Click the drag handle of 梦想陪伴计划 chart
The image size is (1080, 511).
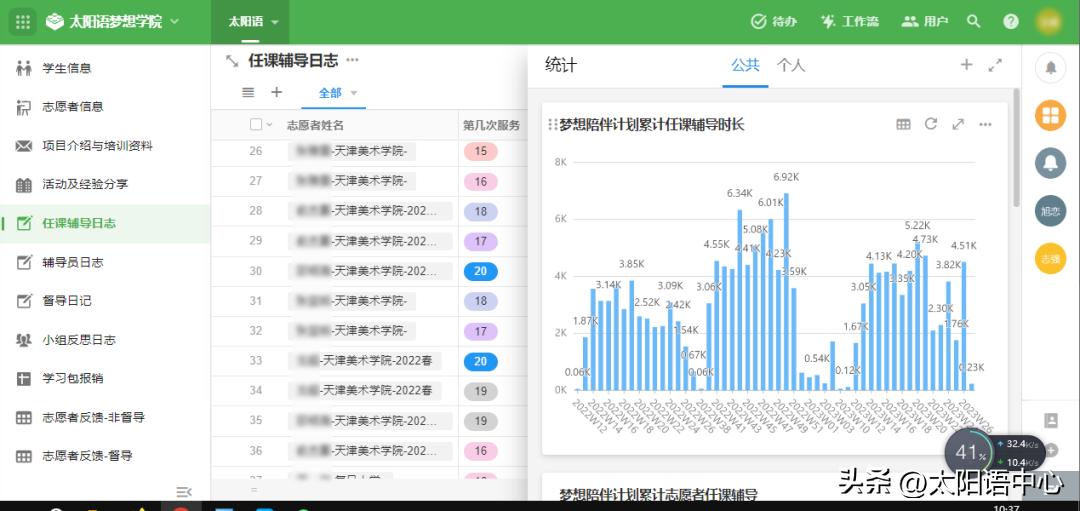tap(552, 125)
